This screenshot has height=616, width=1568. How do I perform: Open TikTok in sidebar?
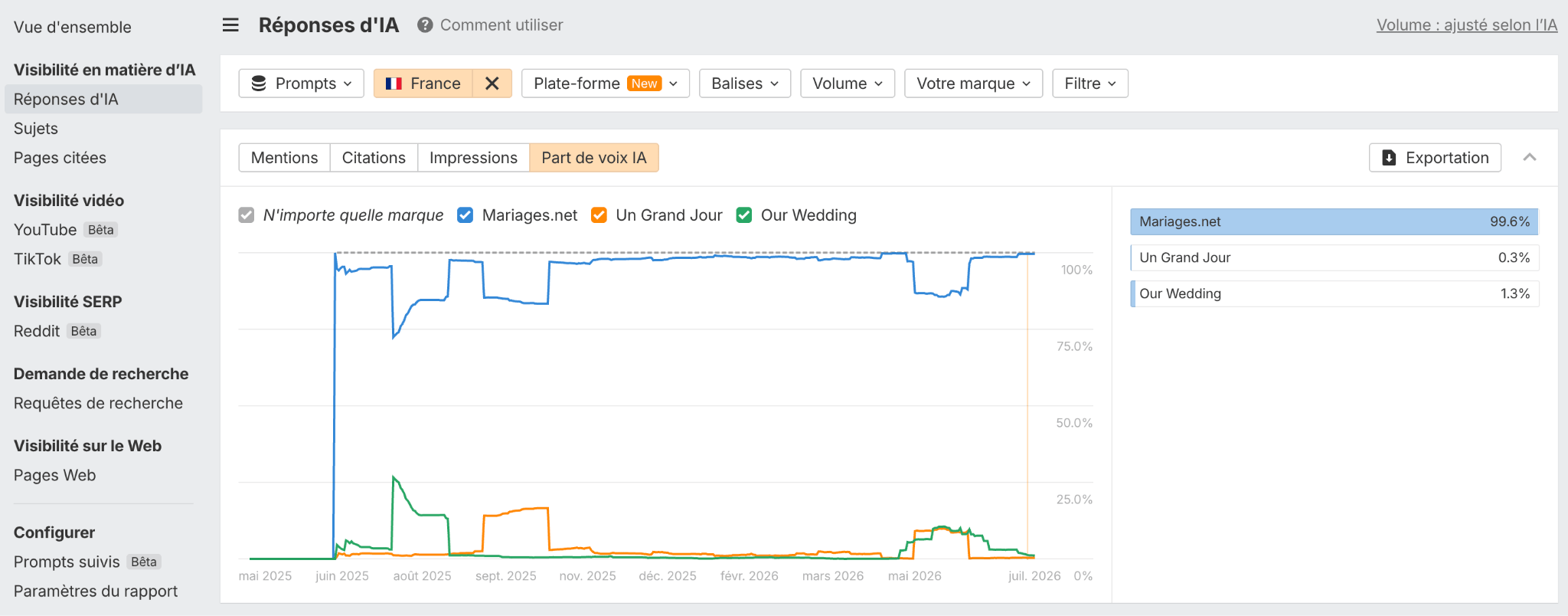coord(38,259)
